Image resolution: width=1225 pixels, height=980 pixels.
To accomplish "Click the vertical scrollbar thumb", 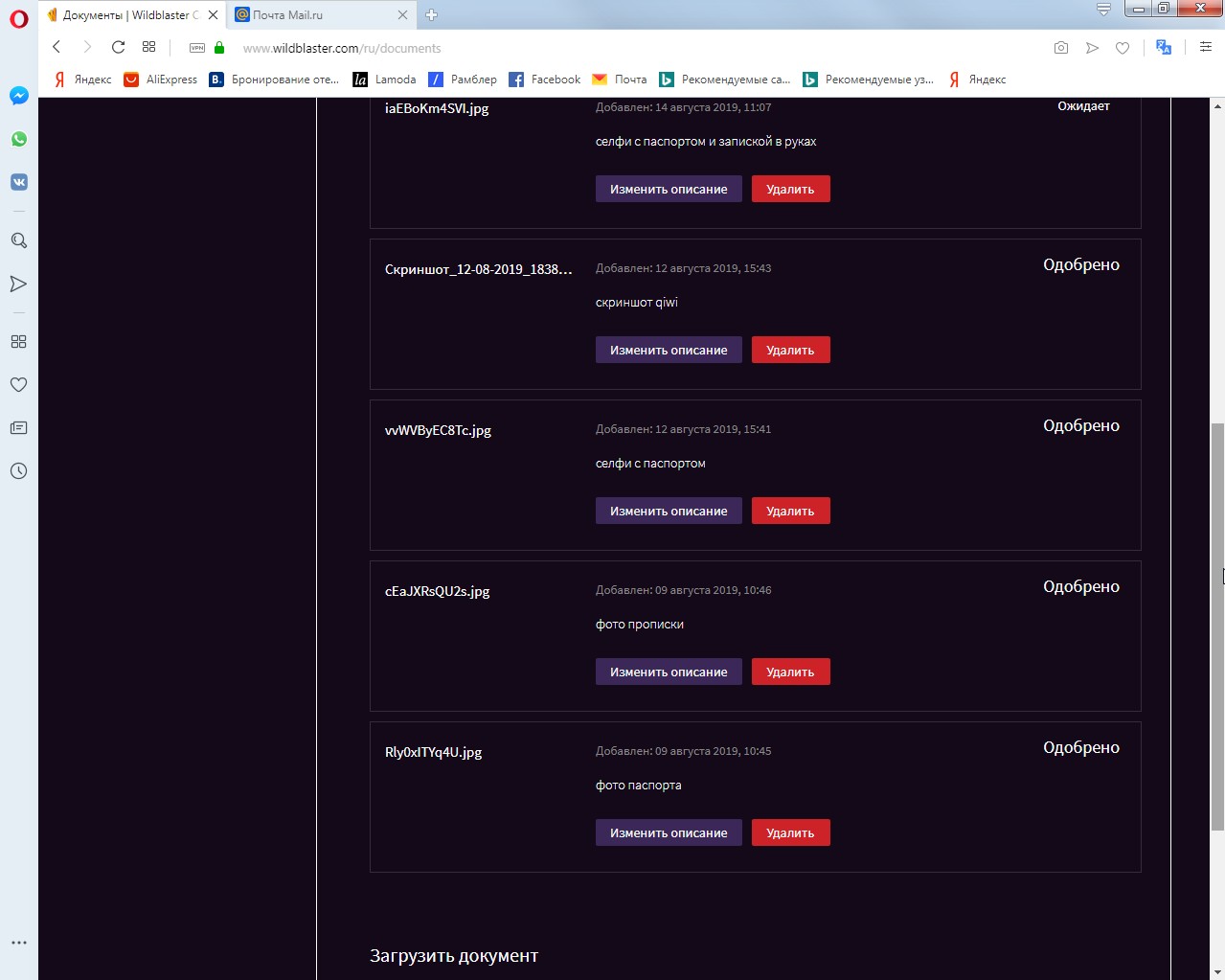I will click(1217, 627).
